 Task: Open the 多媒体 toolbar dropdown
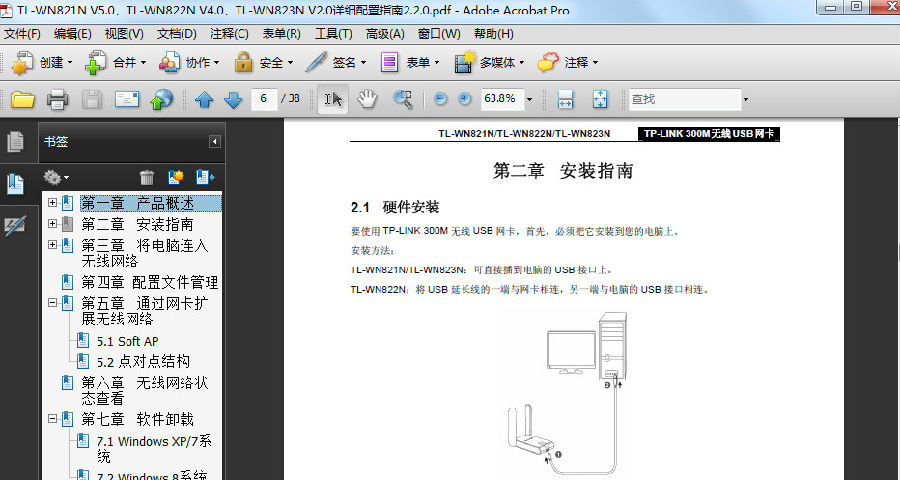(490, 63)
